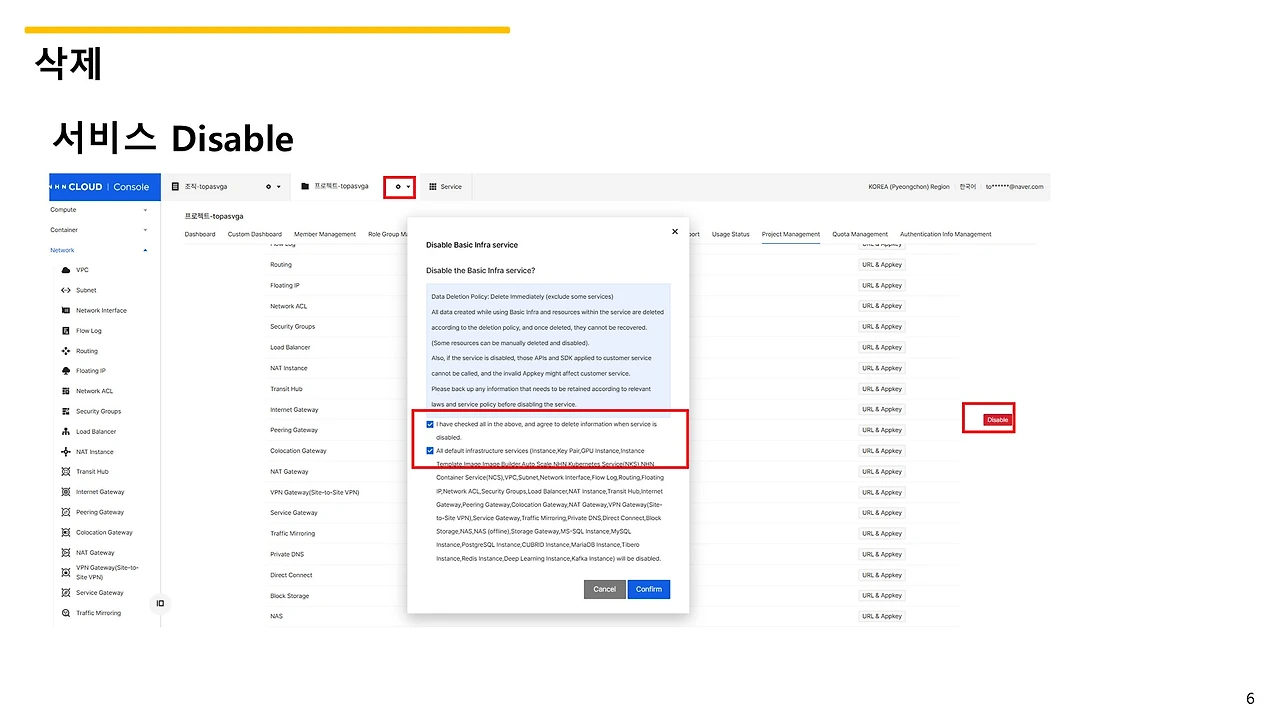The image size is (1280, 720).
Task: Click the Block Storage row in the service list
Action: coord(290,596)
